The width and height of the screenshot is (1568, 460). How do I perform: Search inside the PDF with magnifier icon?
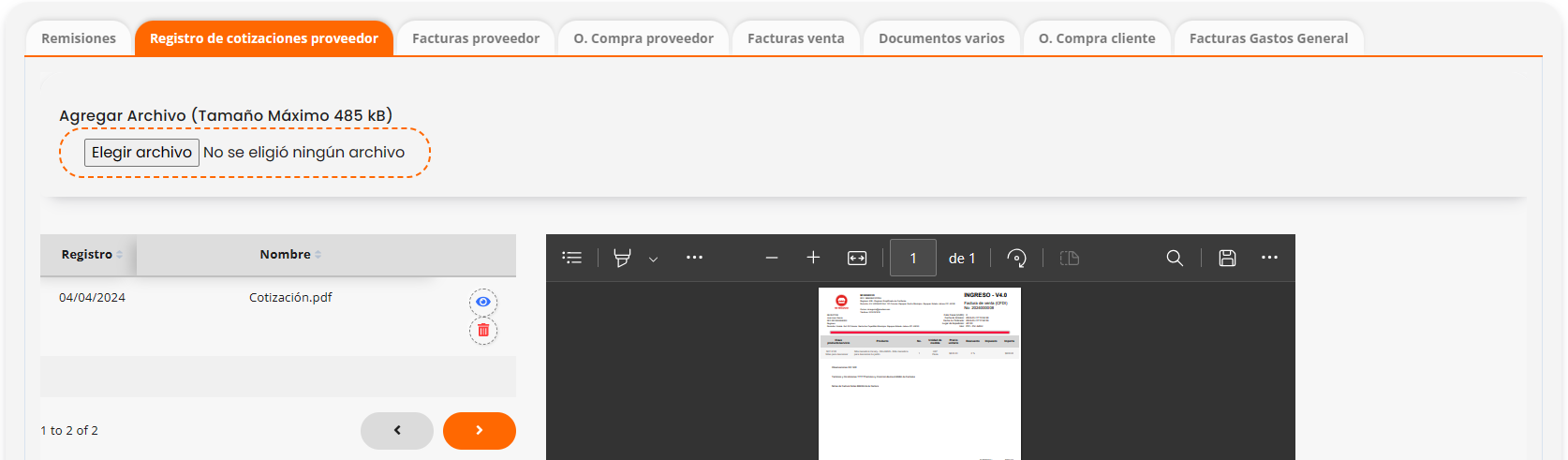[x=1175, y=258]
